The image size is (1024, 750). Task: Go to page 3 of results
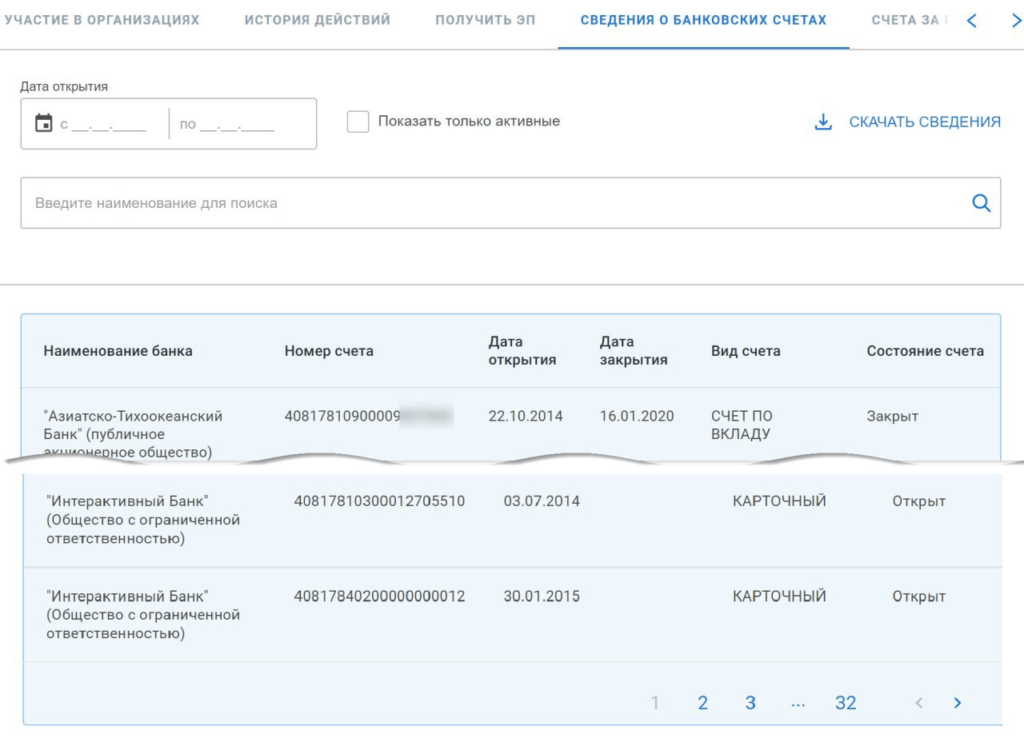[x=750, y=703]
